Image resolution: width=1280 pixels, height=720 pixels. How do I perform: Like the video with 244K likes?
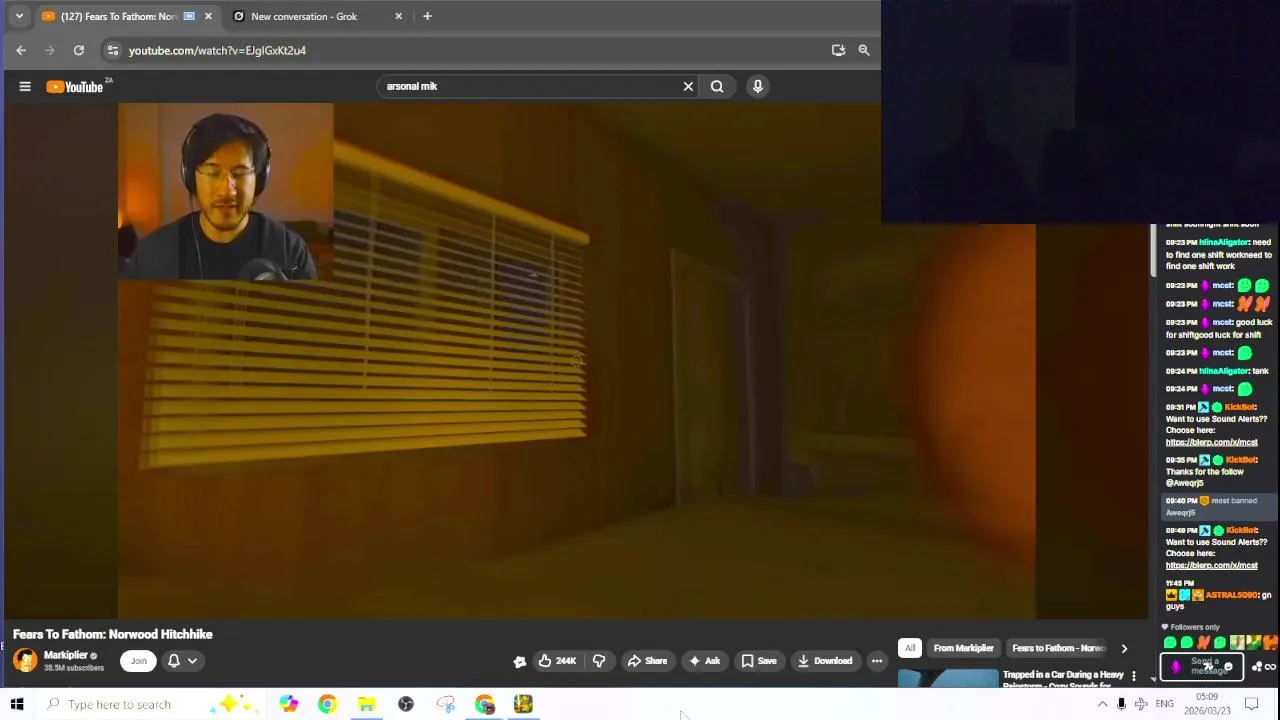(557, 660)
